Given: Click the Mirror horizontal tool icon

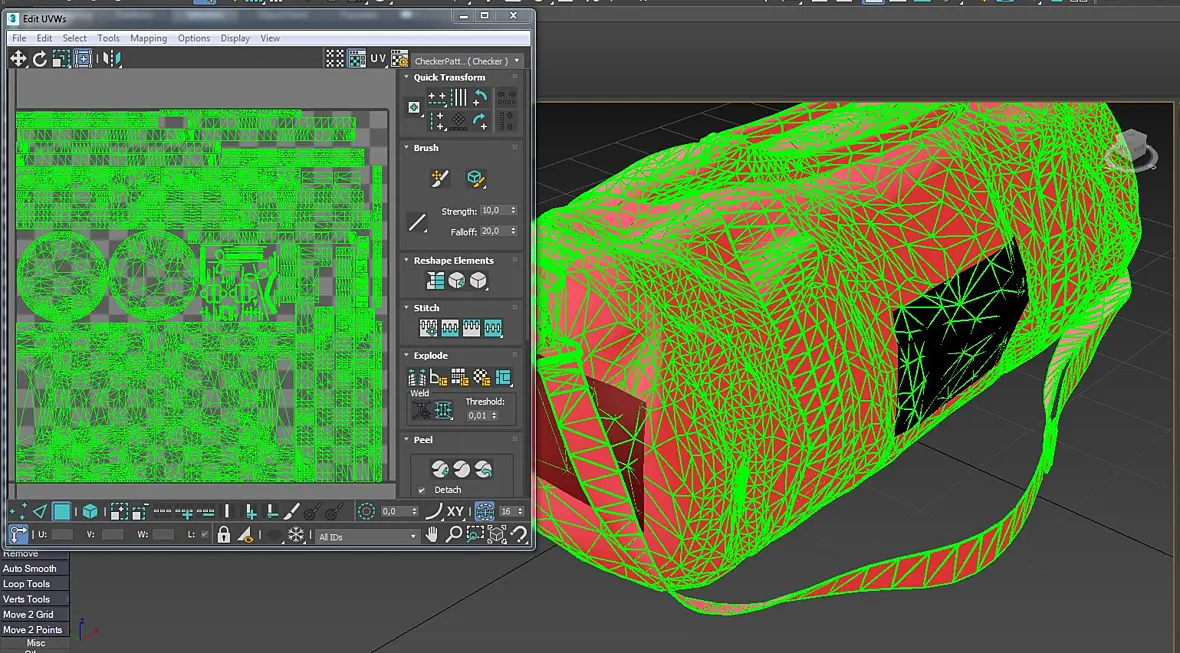Looking at the screenshot, I should (x=111, y=59).
